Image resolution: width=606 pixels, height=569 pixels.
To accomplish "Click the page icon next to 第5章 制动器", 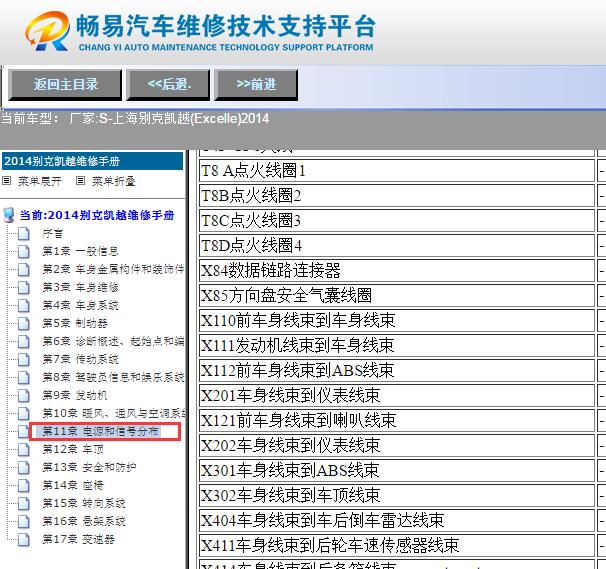I will coord(24,324).
